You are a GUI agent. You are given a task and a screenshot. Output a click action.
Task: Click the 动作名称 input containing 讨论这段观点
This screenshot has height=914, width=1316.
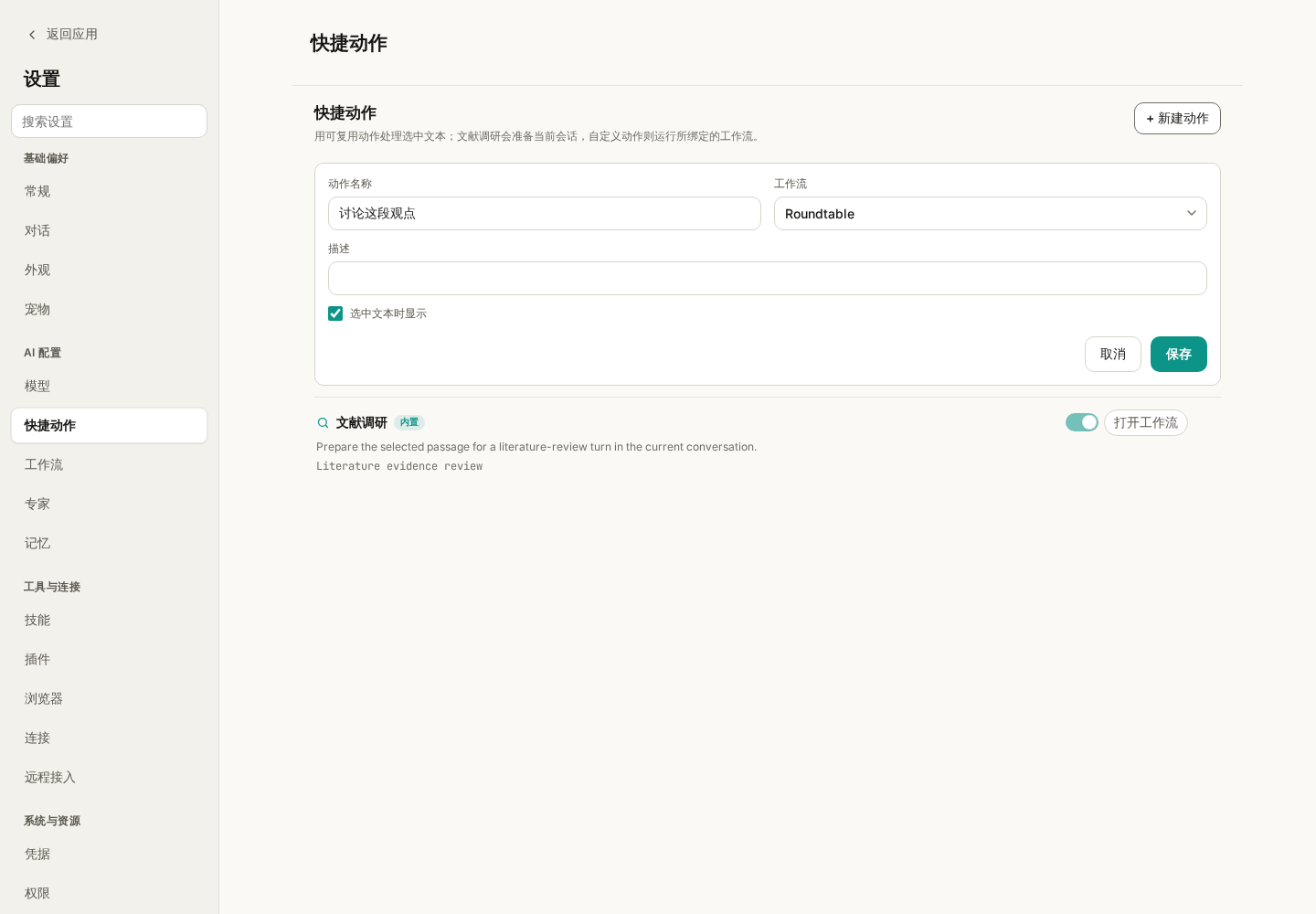pyautogui.click(x=545, y=214)
